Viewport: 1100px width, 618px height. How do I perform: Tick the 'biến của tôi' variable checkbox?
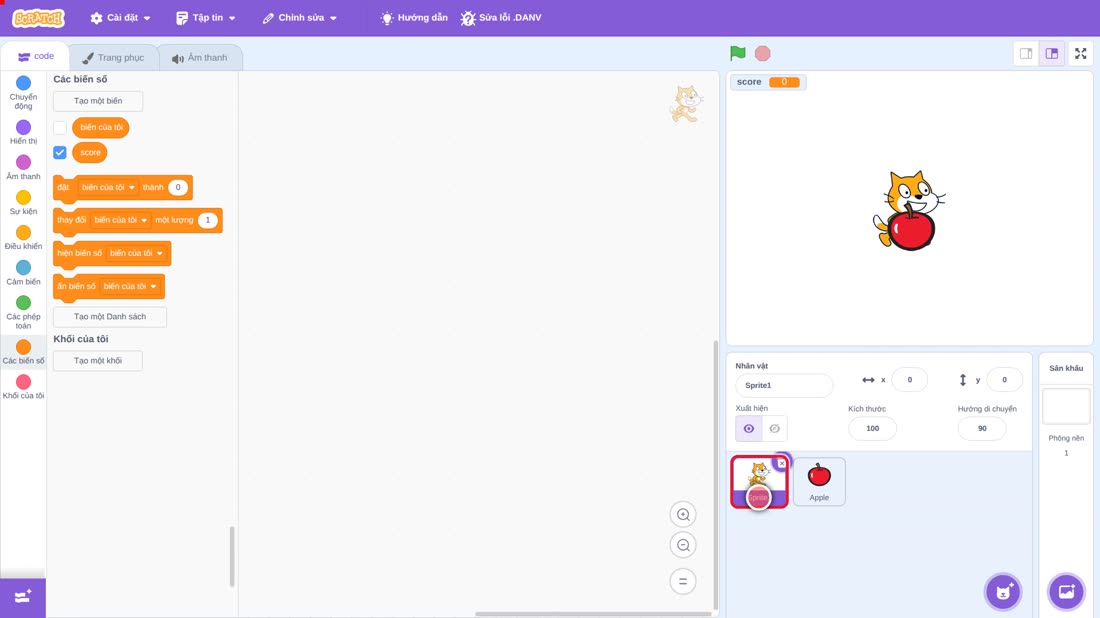click(60, 128)
